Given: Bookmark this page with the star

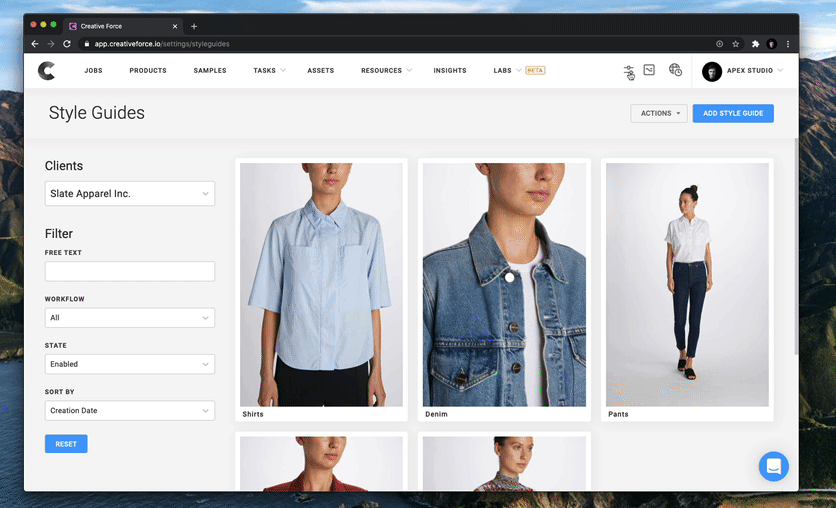Looking at the screenshot, I should (x=735, y=44).
